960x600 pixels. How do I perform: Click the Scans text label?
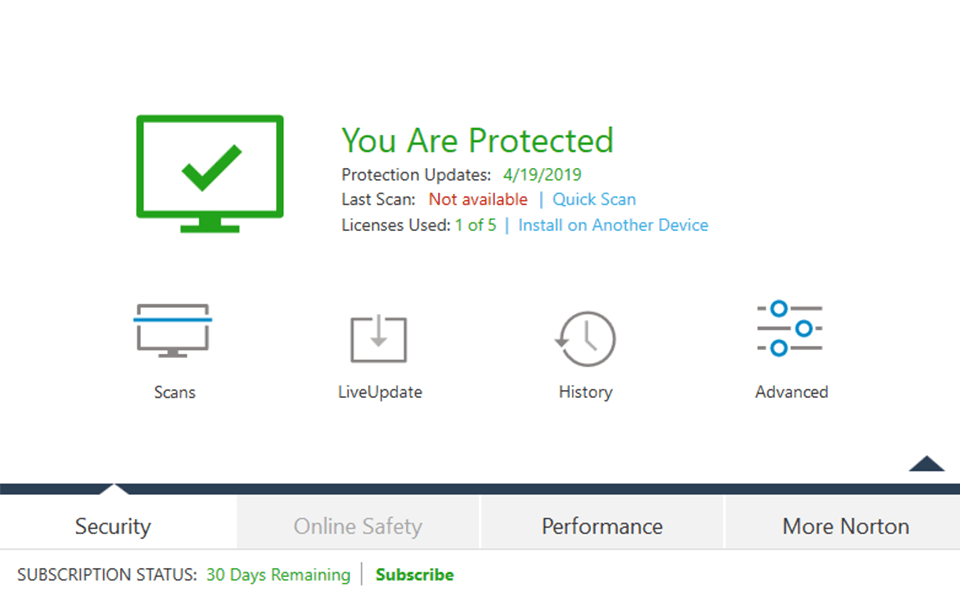coord(175,392)
